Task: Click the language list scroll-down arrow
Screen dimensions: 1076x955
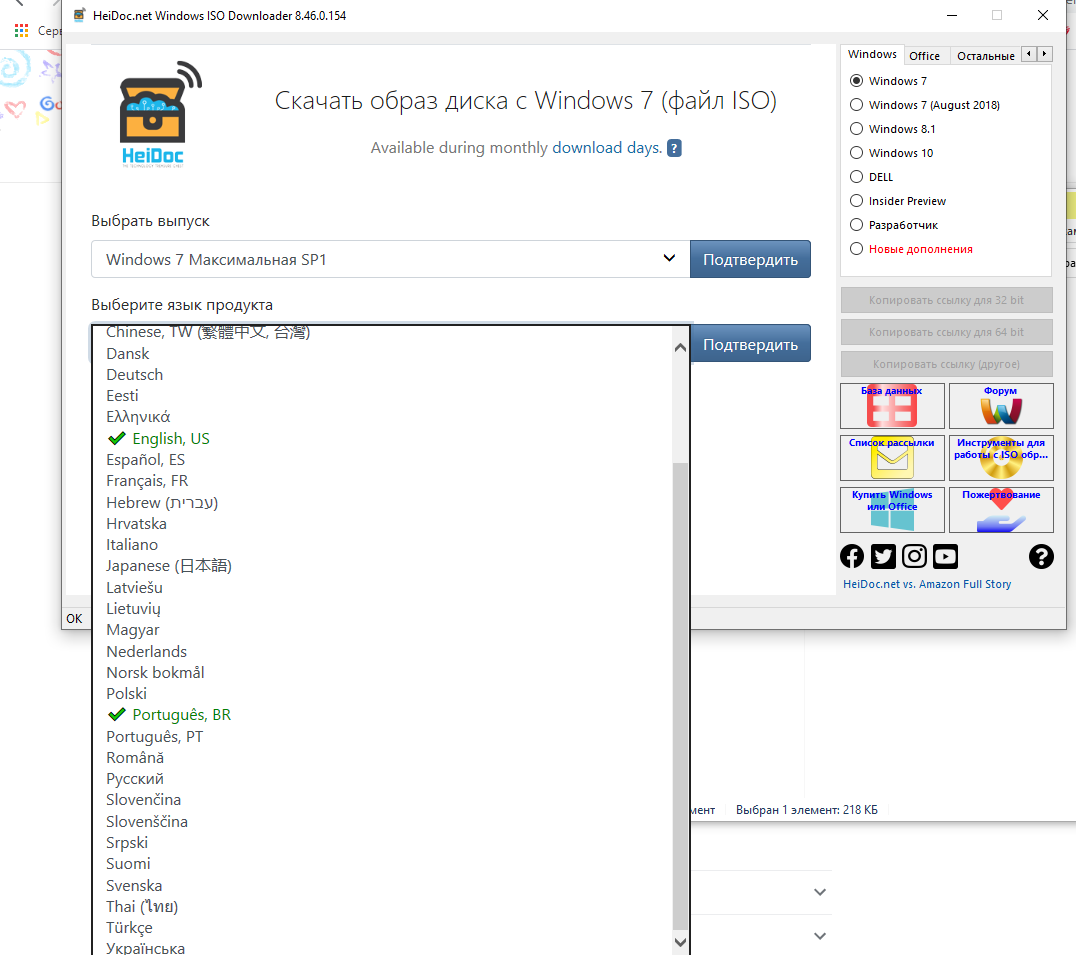Action: coord(680,942)
